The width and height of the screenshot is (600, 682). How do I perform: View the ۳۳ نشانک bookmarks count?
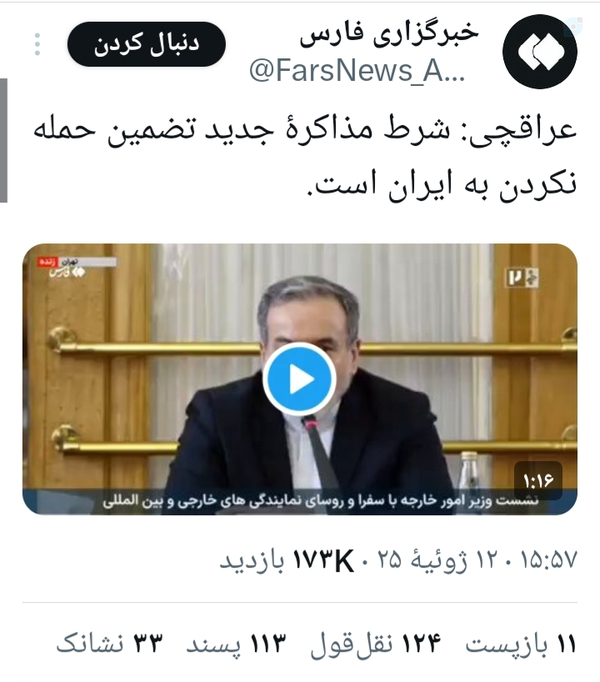(110, 643)
